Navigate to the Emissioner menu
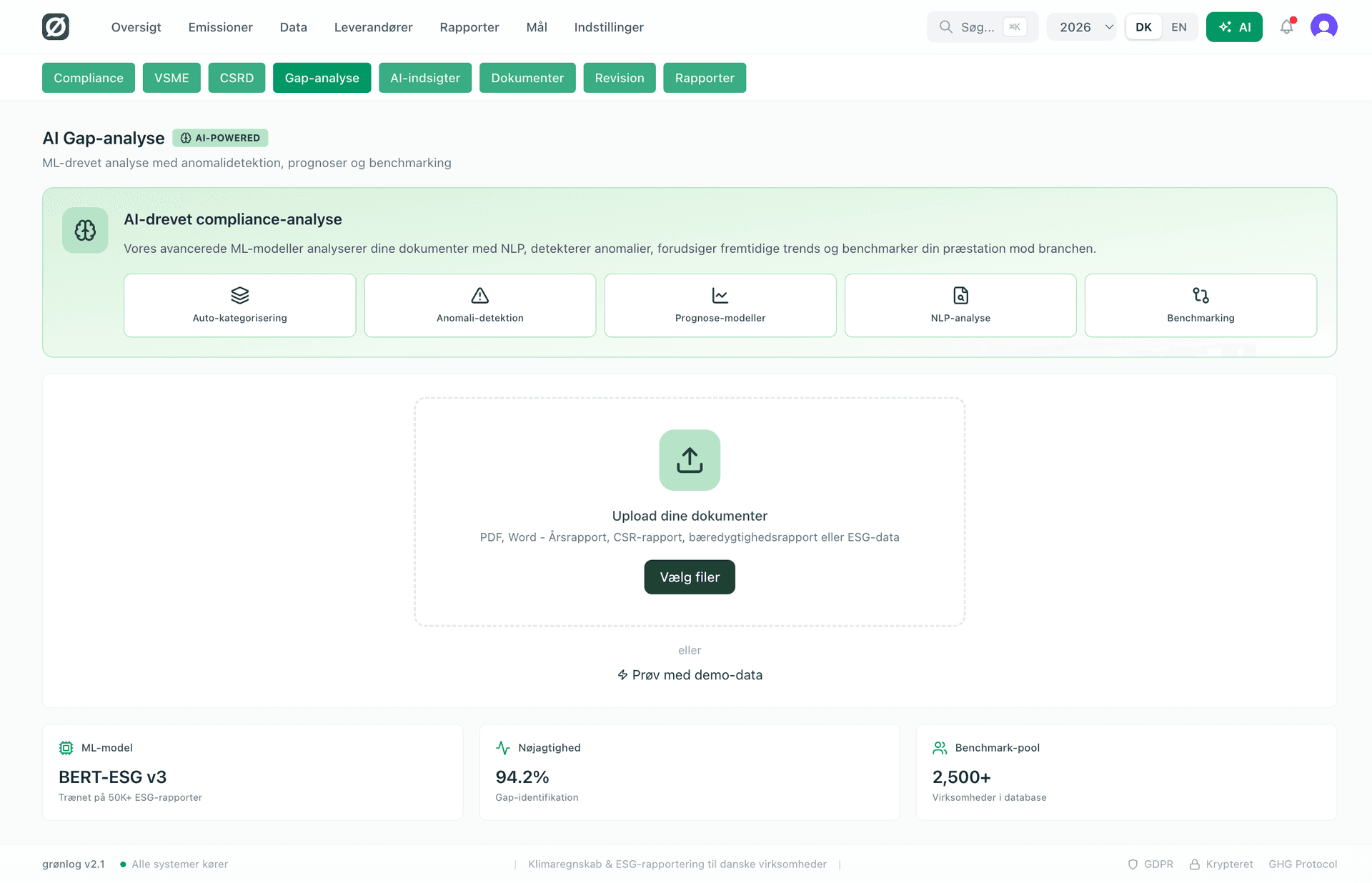 [x=220, y=27]
